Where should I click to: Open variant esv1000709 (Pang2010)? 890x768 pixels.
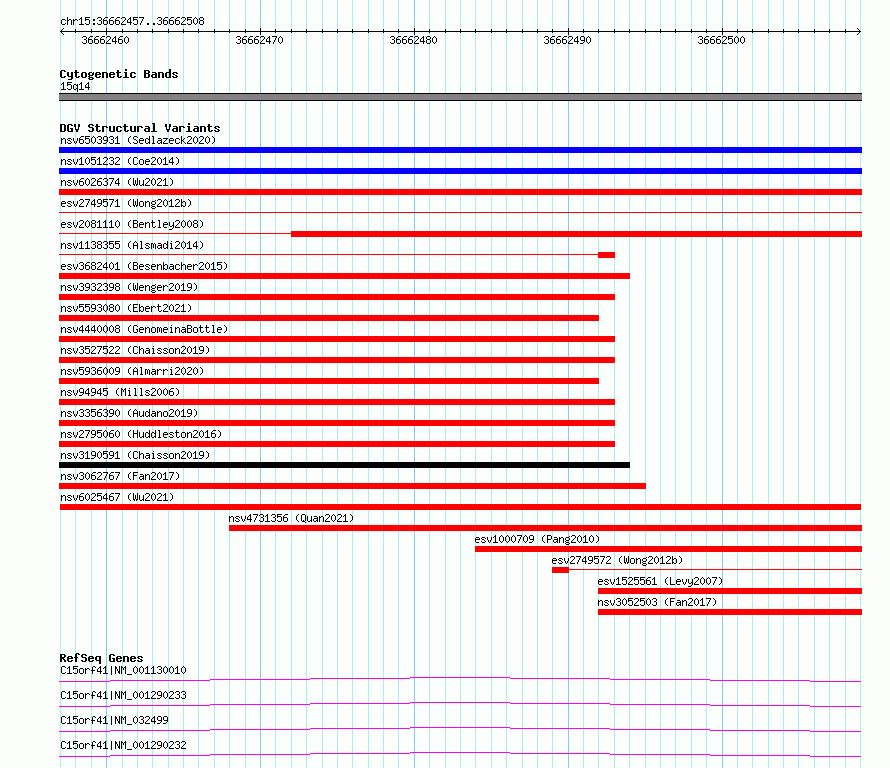[x=537, y=539]
